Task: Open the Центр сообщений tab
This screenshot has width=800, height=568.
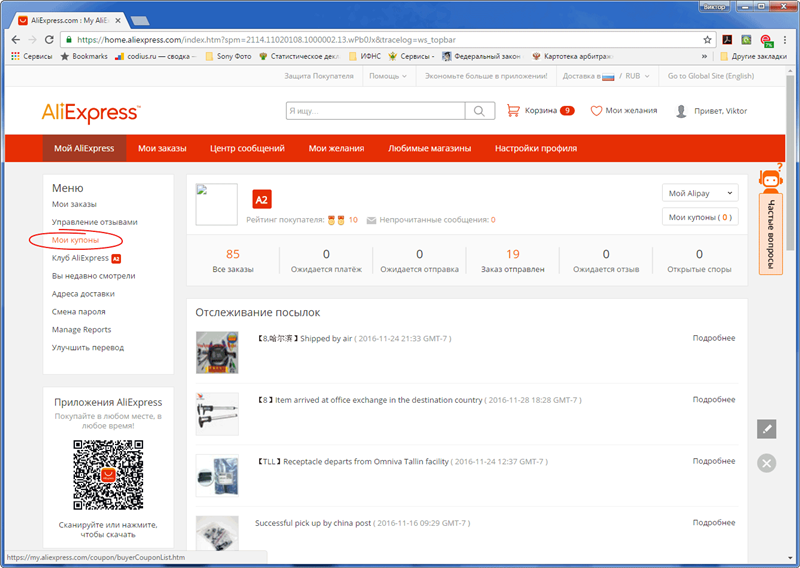Action: (247, 149)
